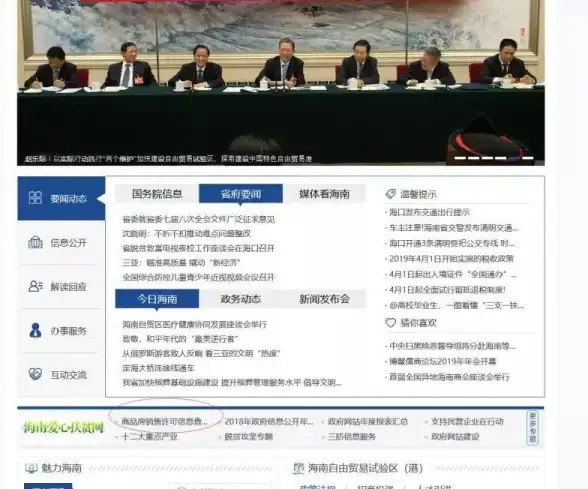Click the banner headline caption 赵乐际
Screen dimensions: 588x489
click(x=168, y=159)
